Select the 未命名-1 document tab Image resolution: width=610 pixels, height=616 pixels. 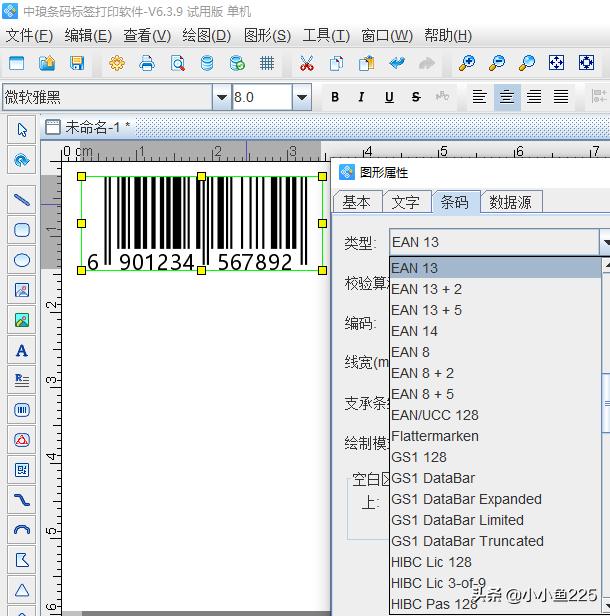pyautogui.click(x=88, y=127)
